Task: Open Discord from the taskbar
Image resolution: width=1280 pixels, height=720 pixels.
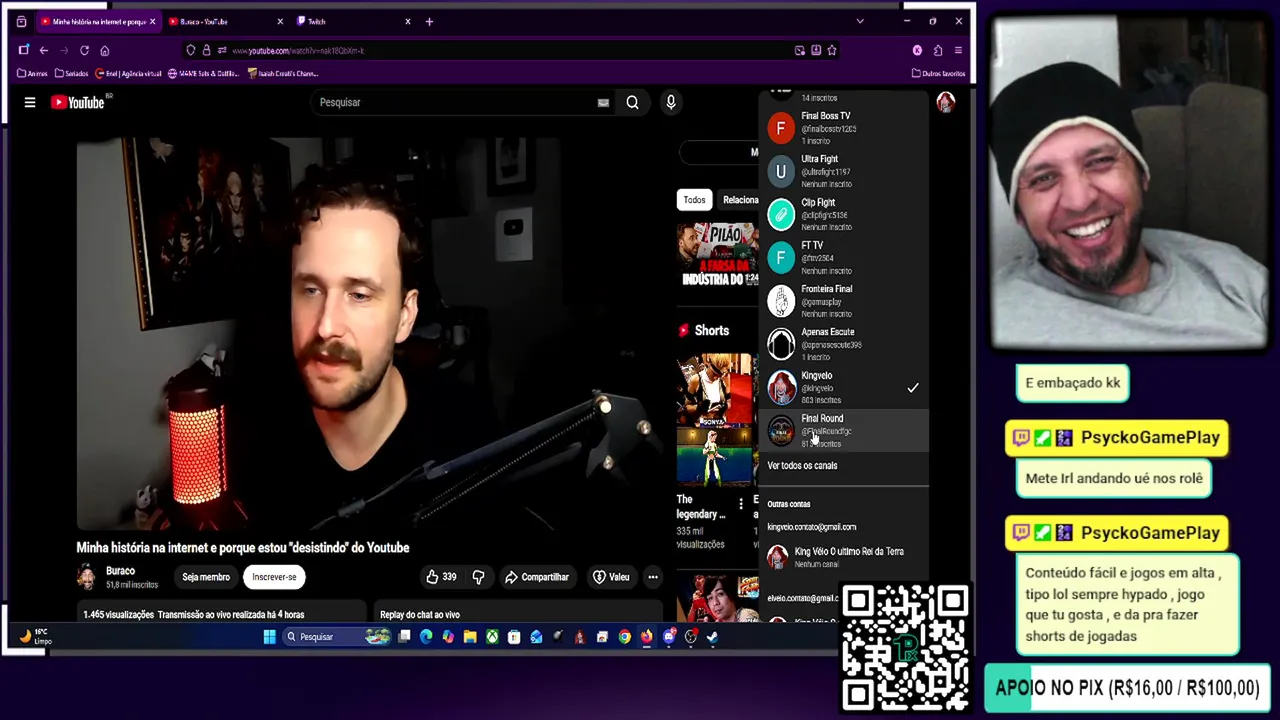Action: pos(668,636)
